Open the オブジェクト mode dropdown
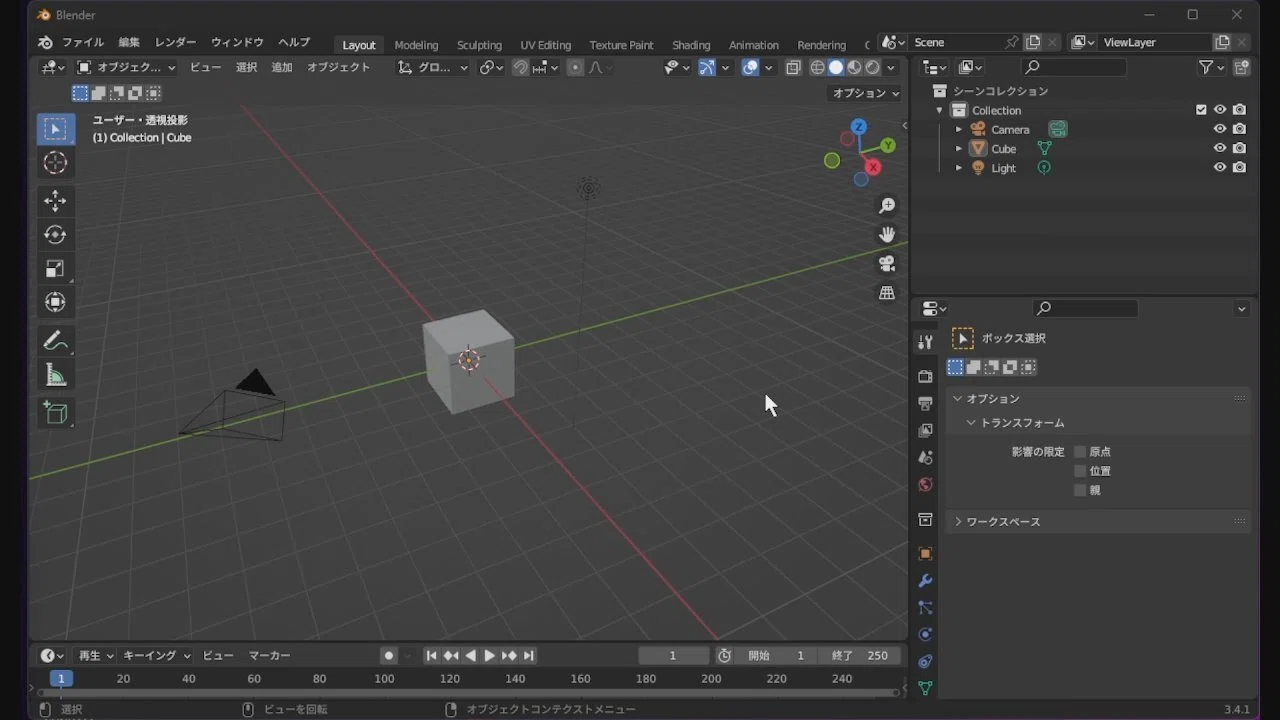The image size is (1280, 720). pos(127,67)
